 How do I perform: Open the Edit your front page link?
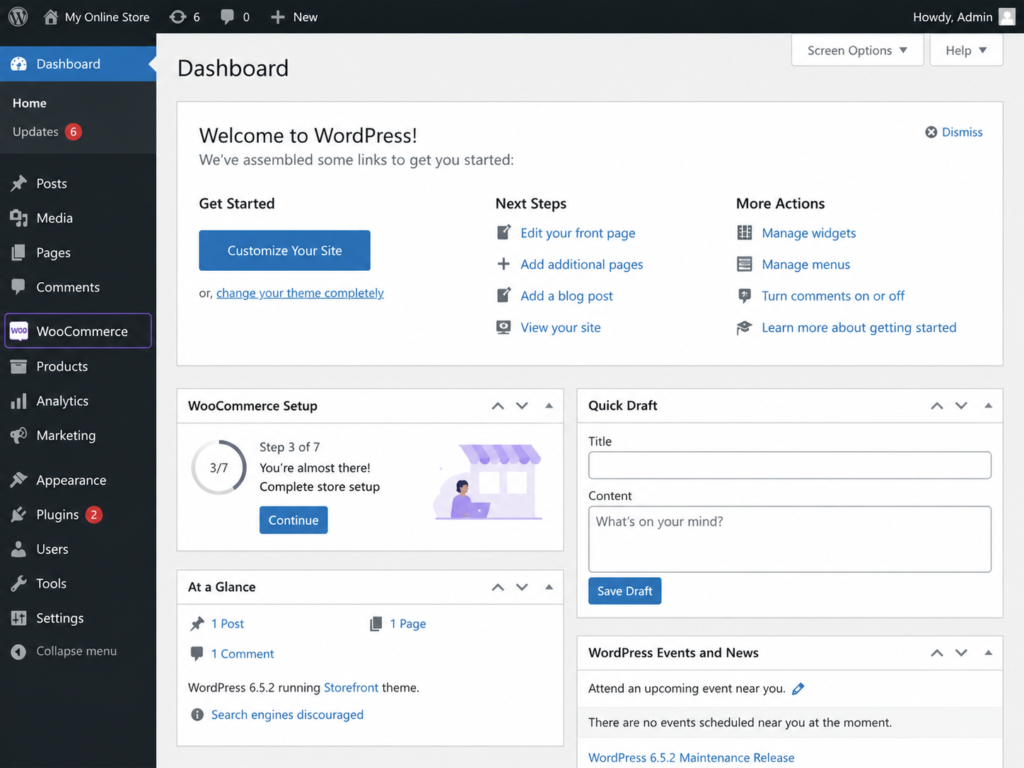pos(577,233)
